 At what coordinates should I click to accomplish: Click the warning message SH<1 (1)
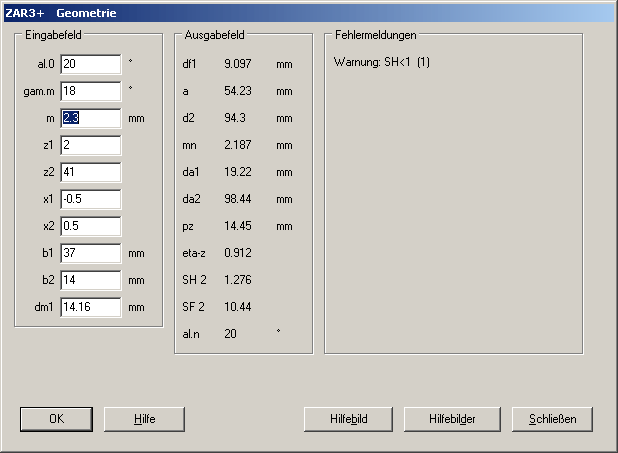381,64
